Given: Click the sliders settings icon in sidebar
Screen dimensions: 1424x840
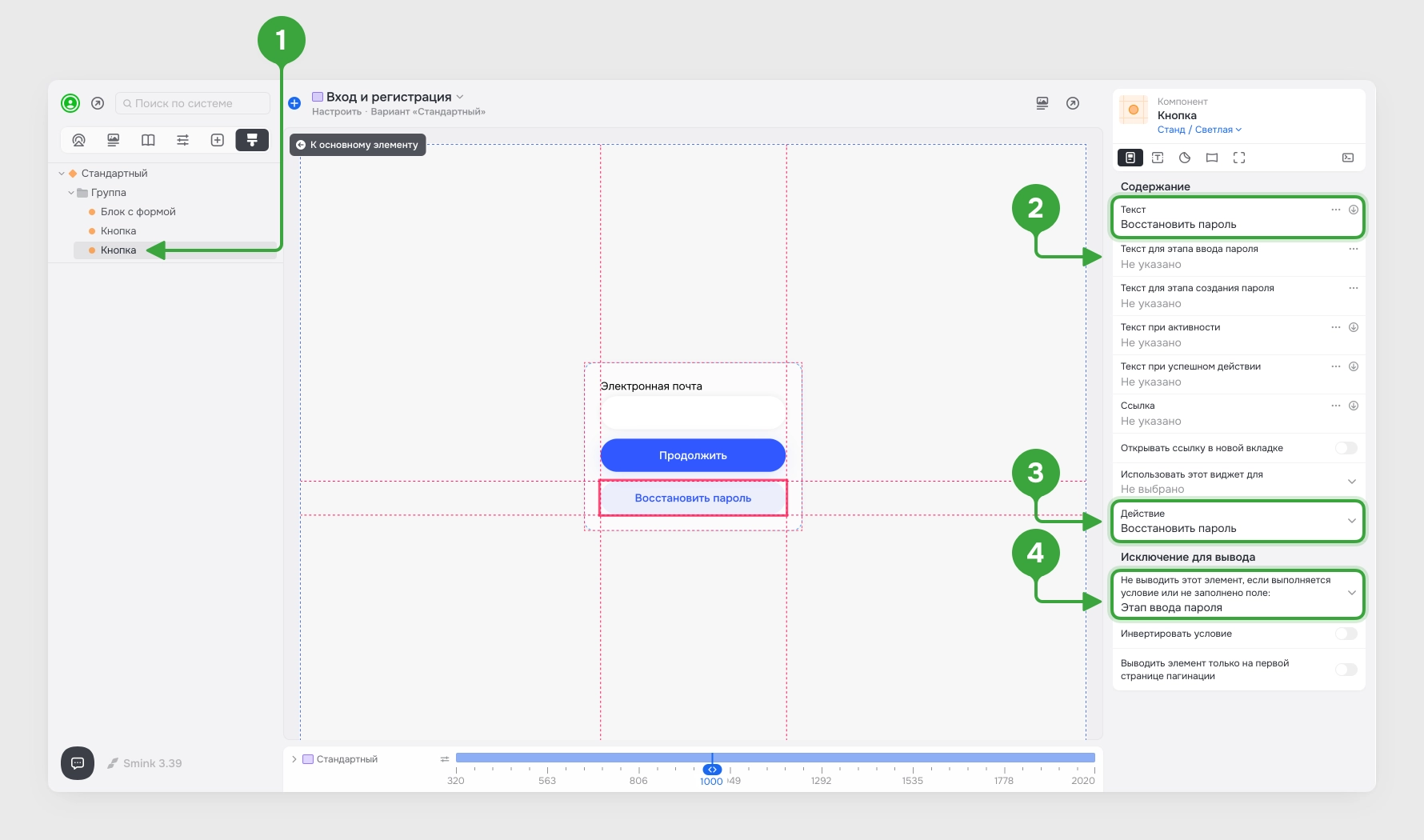Looking at the screenshot, I should pyautogui.click(x=182, y=140).
